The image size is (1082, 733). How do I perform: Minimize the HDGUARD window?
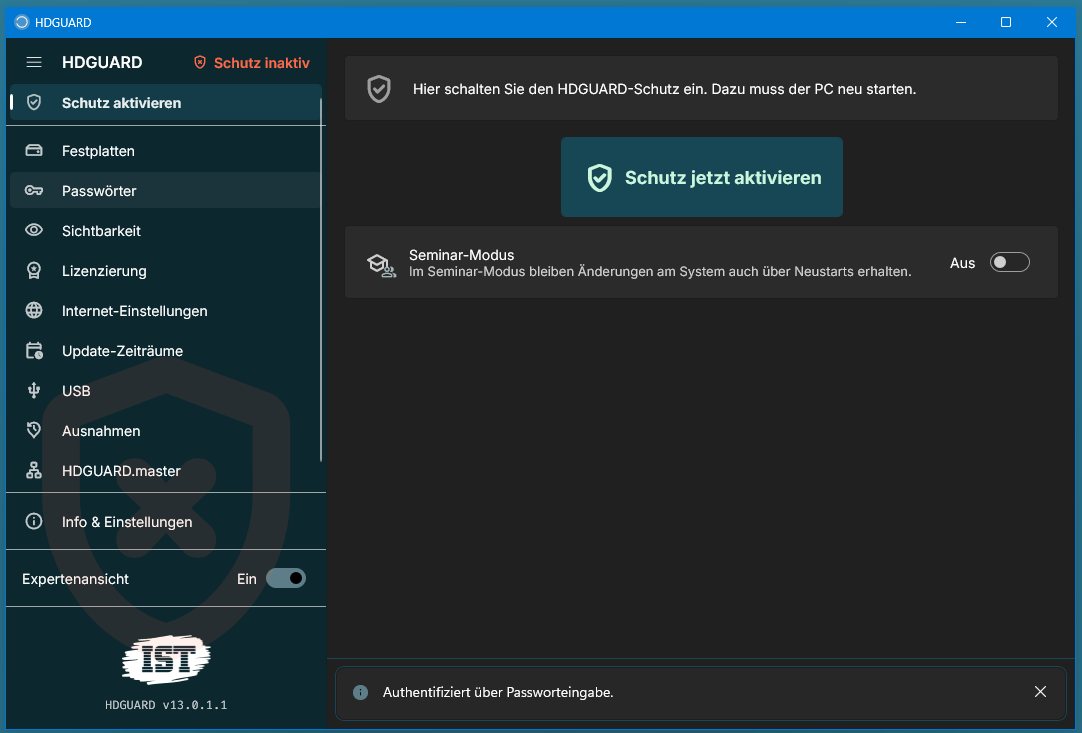click(961, 22)
